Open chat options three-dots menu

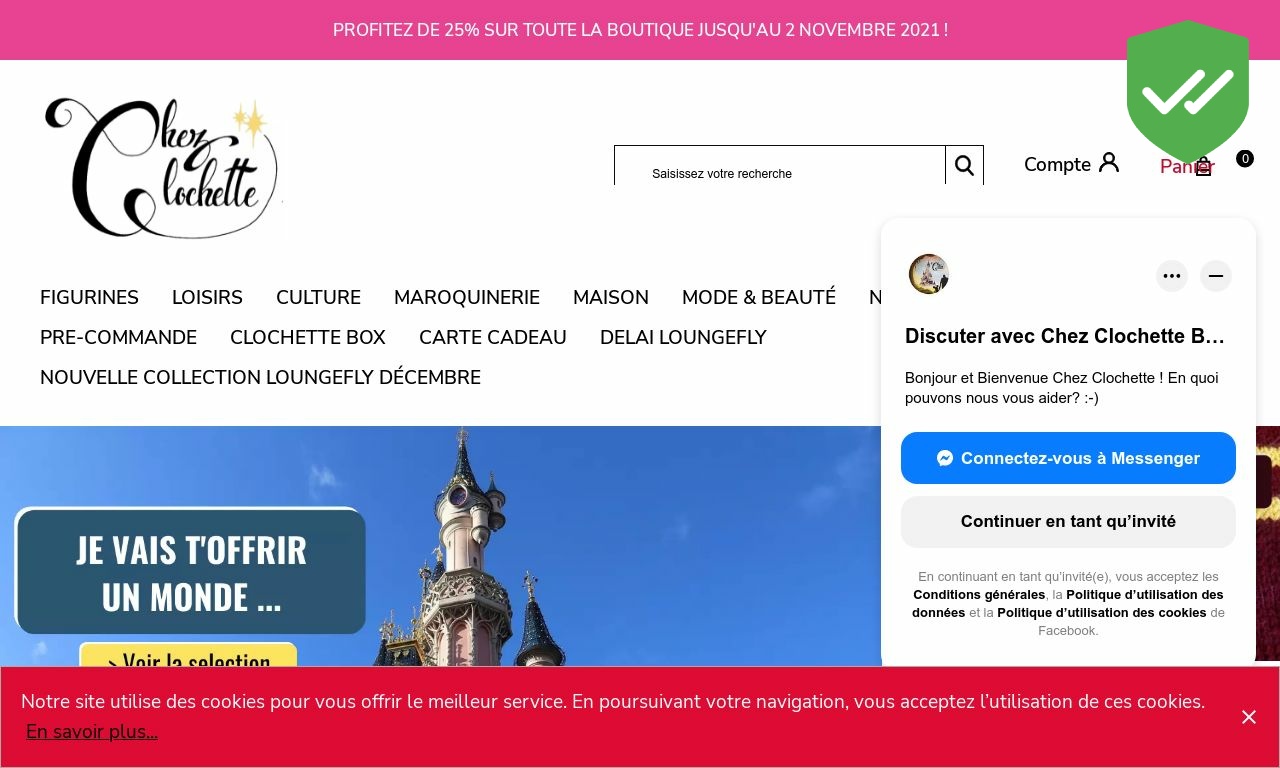(x=1172, y=276)
